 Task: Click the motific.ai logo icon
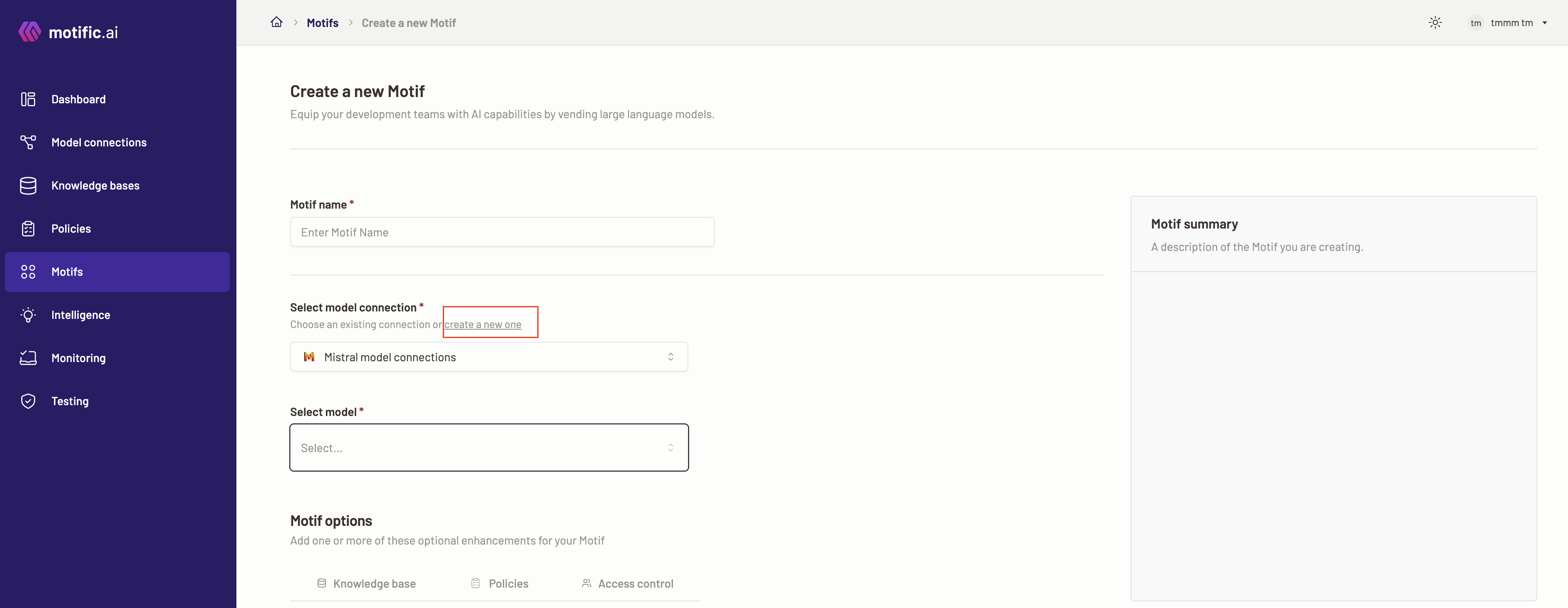tap(30, 32)
